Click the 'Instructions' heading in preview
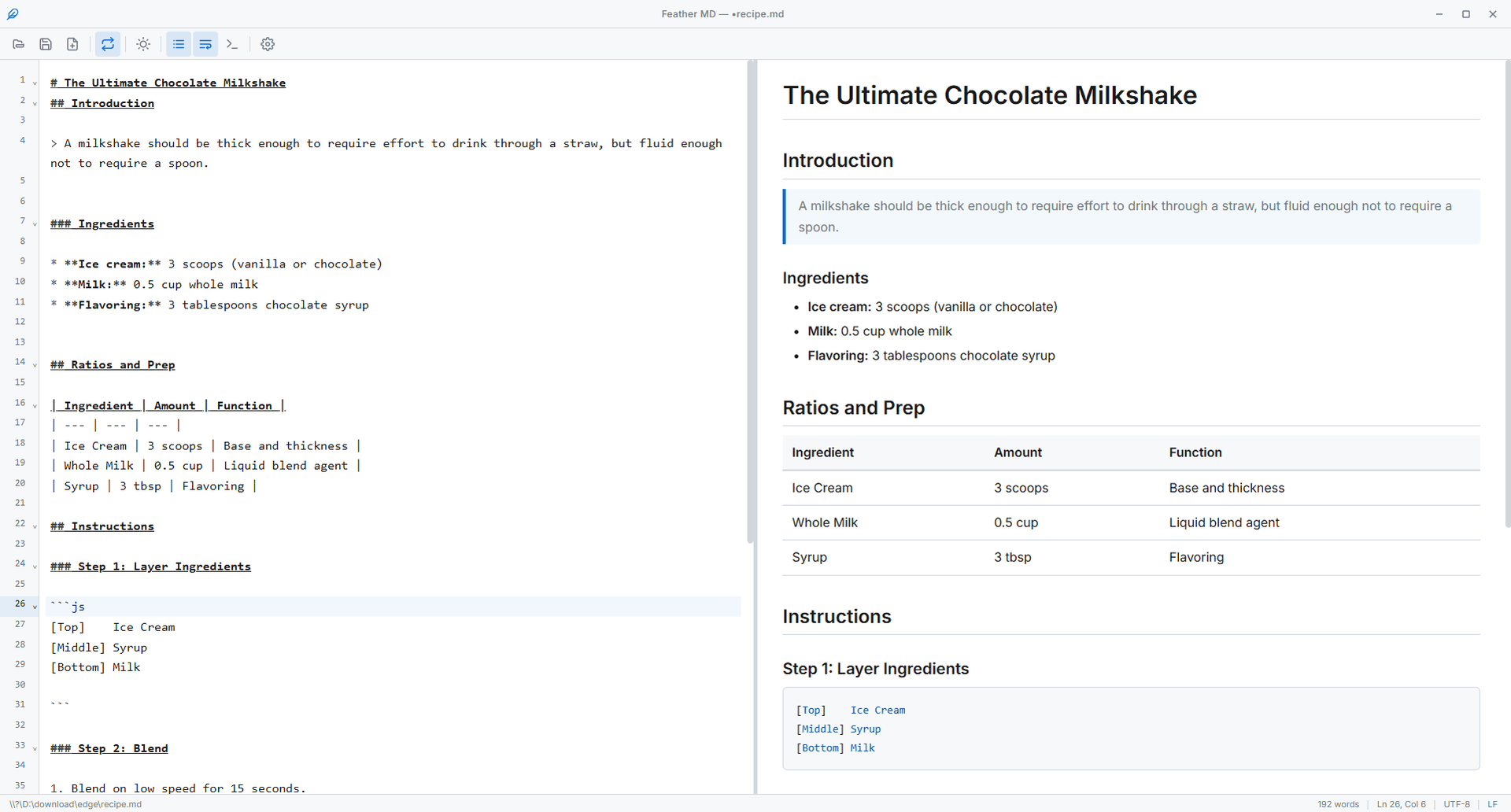The width and height of the screenshot is (1511, 812). pyautogui.click(x=837, y=617)
